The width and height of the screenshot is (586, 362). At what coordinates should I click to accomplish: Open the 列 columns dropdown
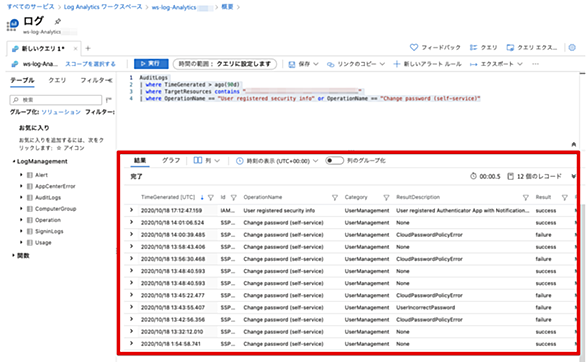[x=206, y=161]
